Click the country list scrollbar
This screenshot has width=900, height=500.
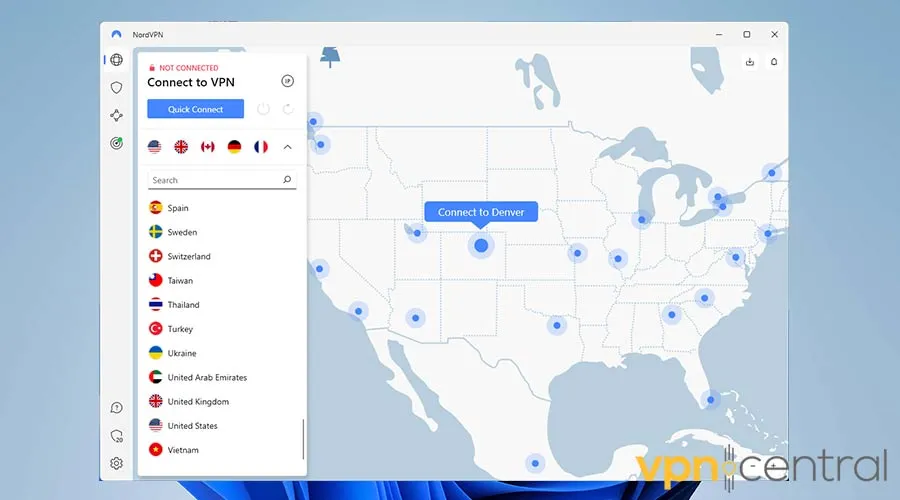point(303,439)
